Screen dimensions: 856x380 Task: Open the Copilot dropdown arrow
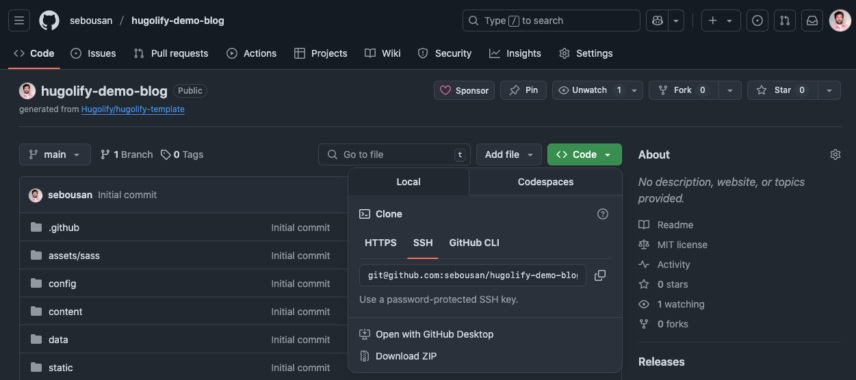(676, 21)
